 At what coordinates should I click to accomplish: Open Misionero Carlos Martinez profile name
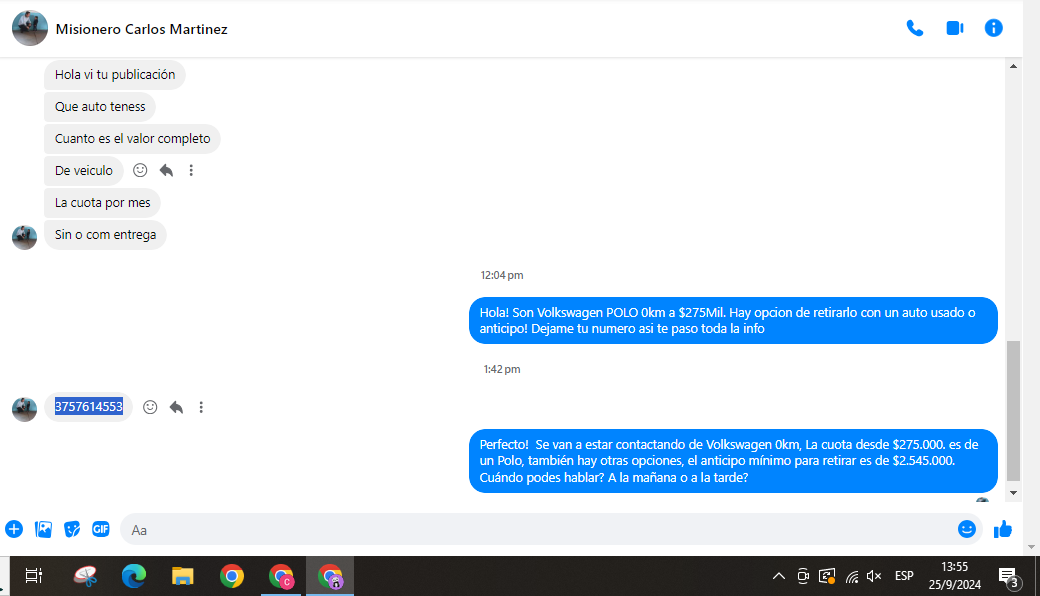141,29
